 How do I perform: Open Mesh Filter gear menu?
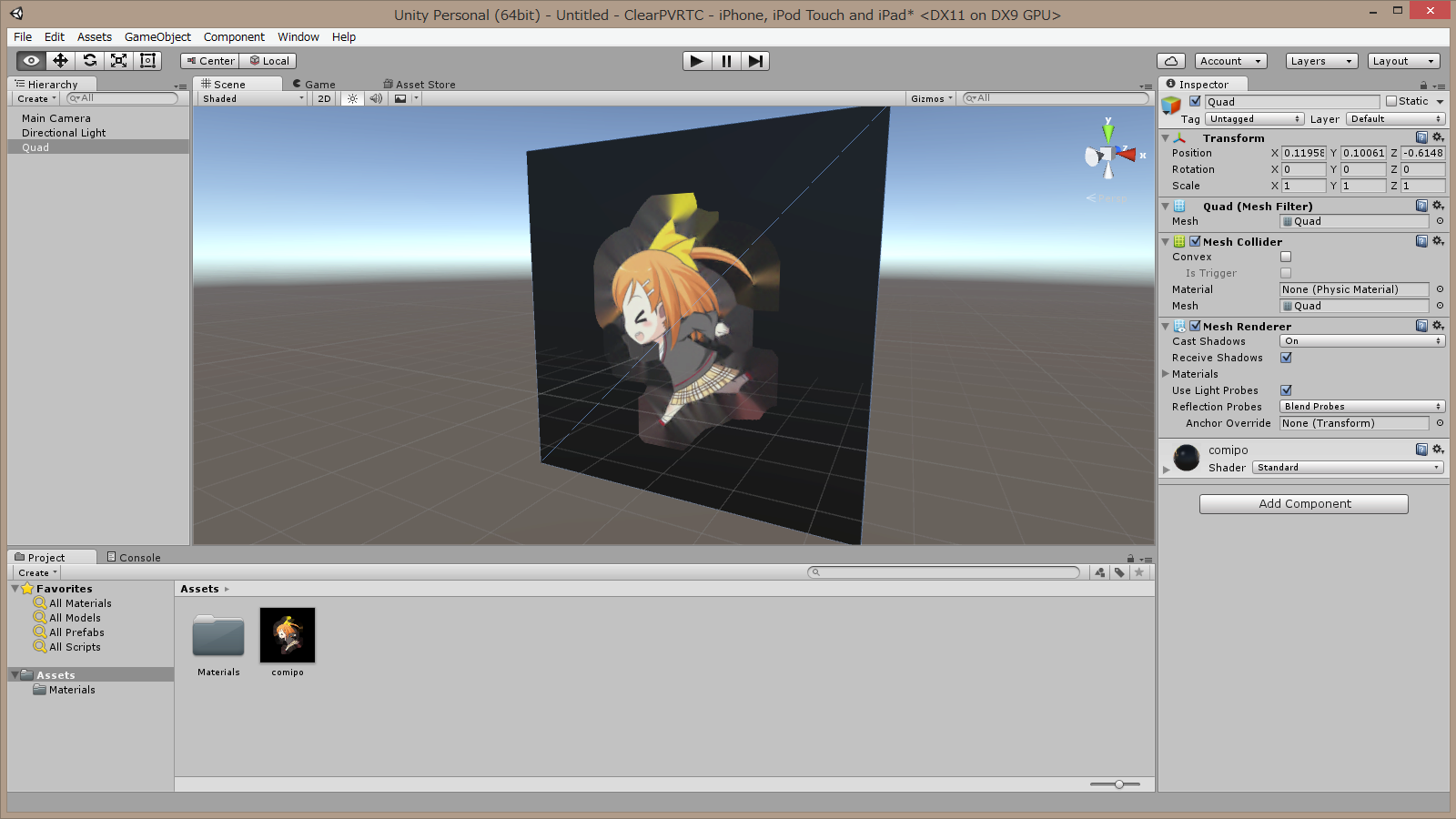[x=1439, y=206]
